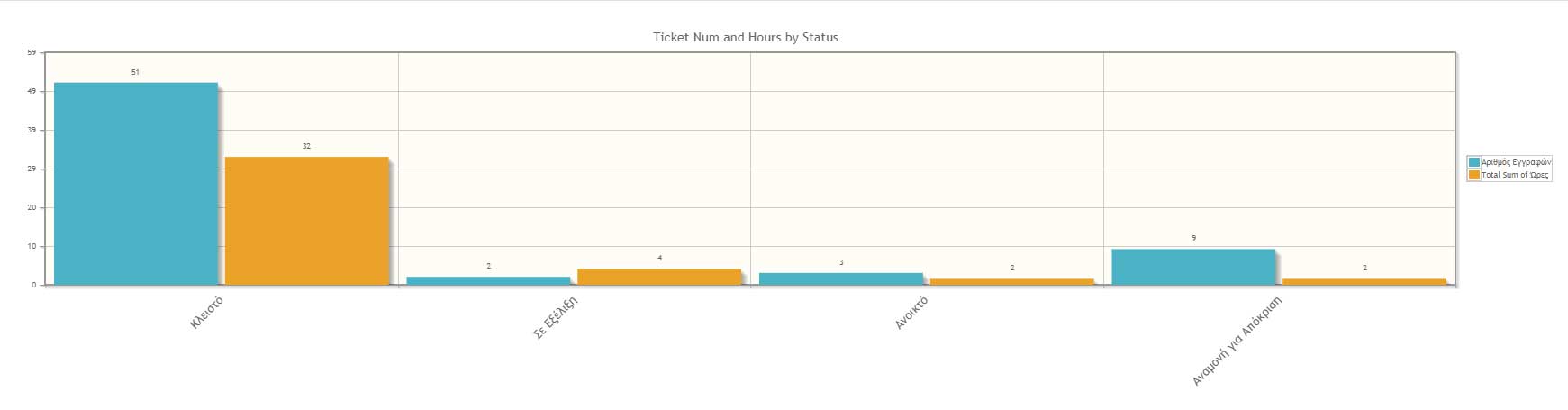Click the blue Κλειστό bar showing 51

click(136, 184)
